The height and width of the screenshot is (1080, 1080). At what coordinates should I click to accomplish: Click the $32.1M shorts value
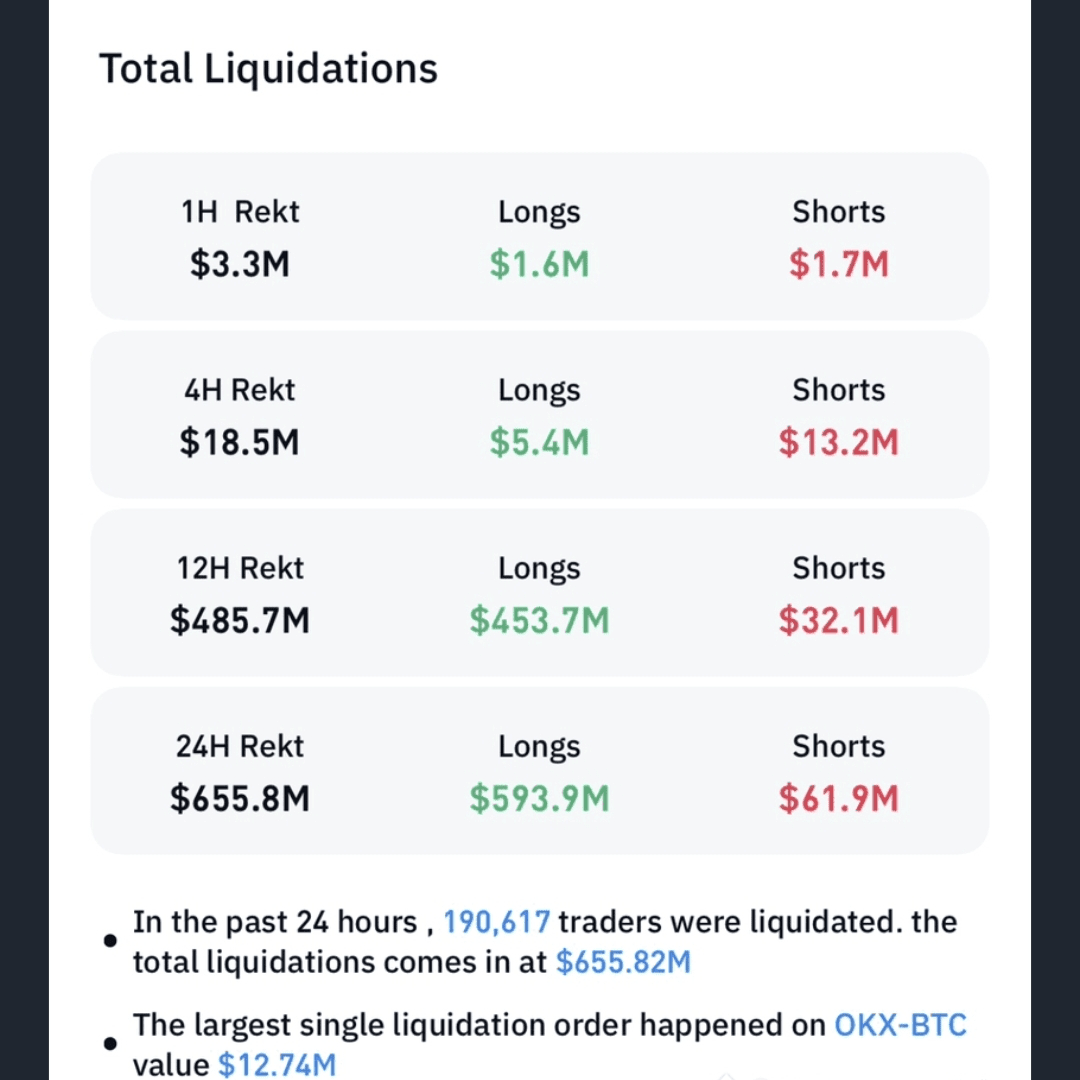tap(838, 620)
